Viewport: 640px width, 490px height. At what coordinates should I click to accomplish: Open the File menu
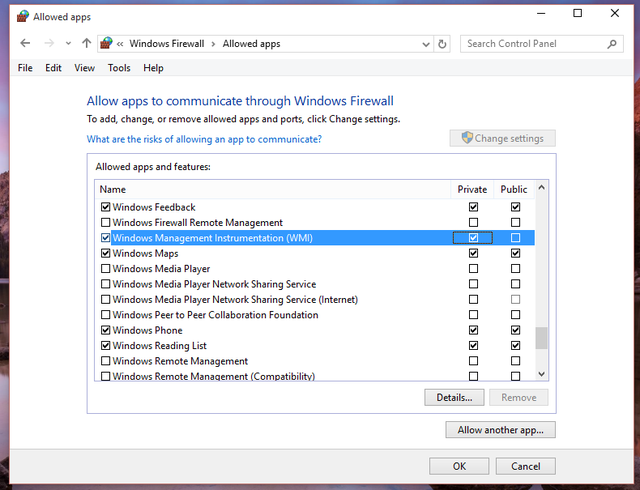(x=25, y=68)
